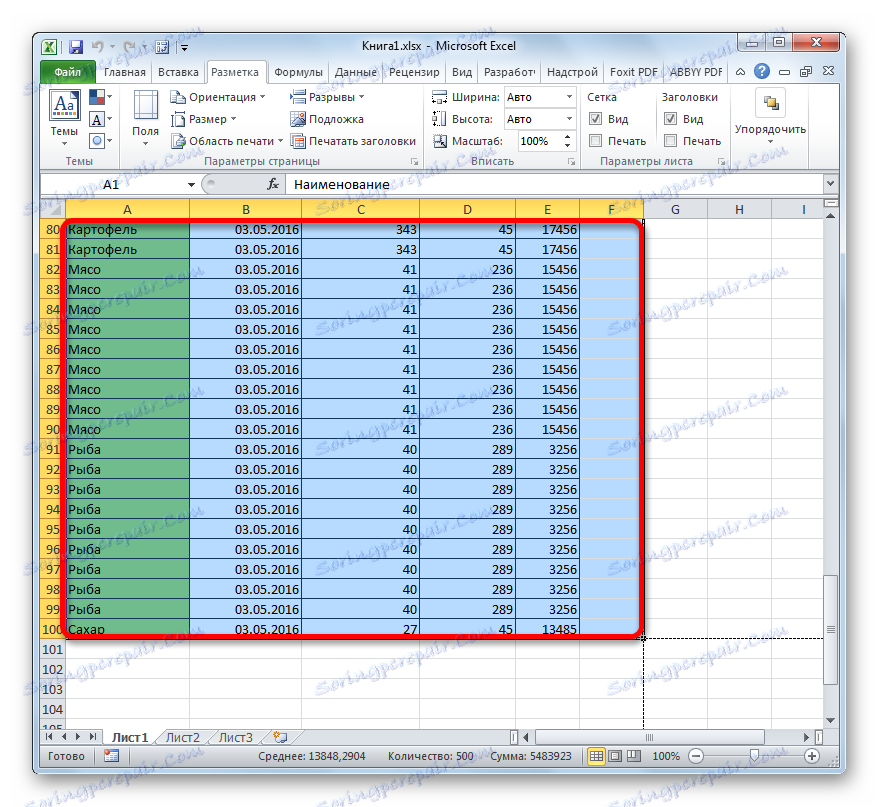Viewport: 879px width, 807px height.
Task: Enable Print (Печать) for gridlines
Action: [597, 141]
